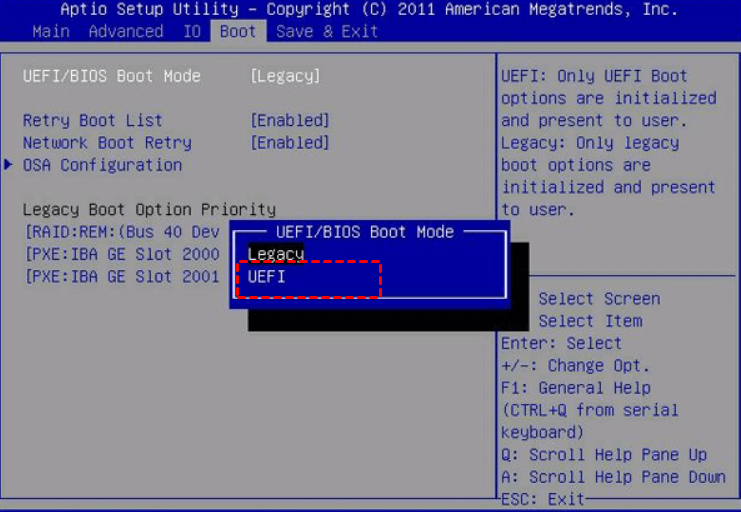
Task: Click the Select Item help line
Action: 590,321
